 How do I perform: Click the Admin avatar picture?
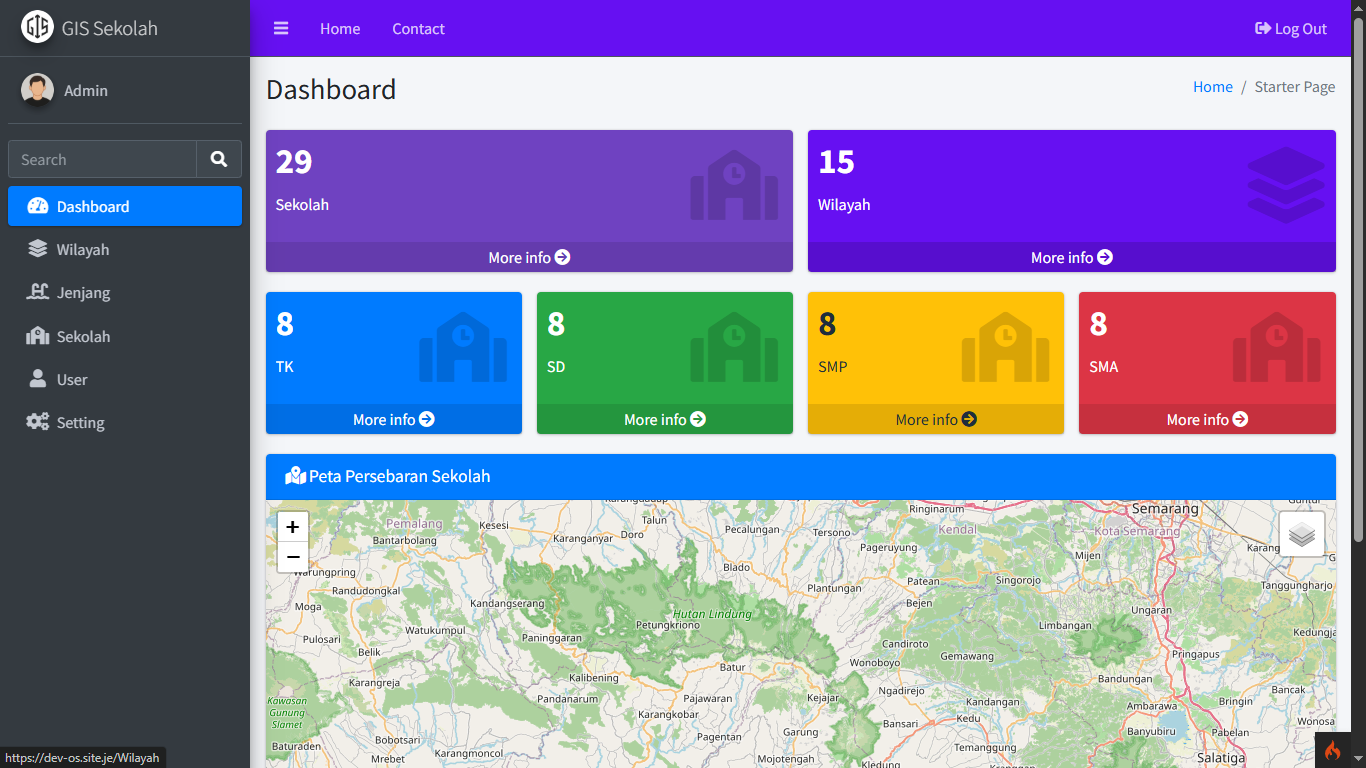37,90
